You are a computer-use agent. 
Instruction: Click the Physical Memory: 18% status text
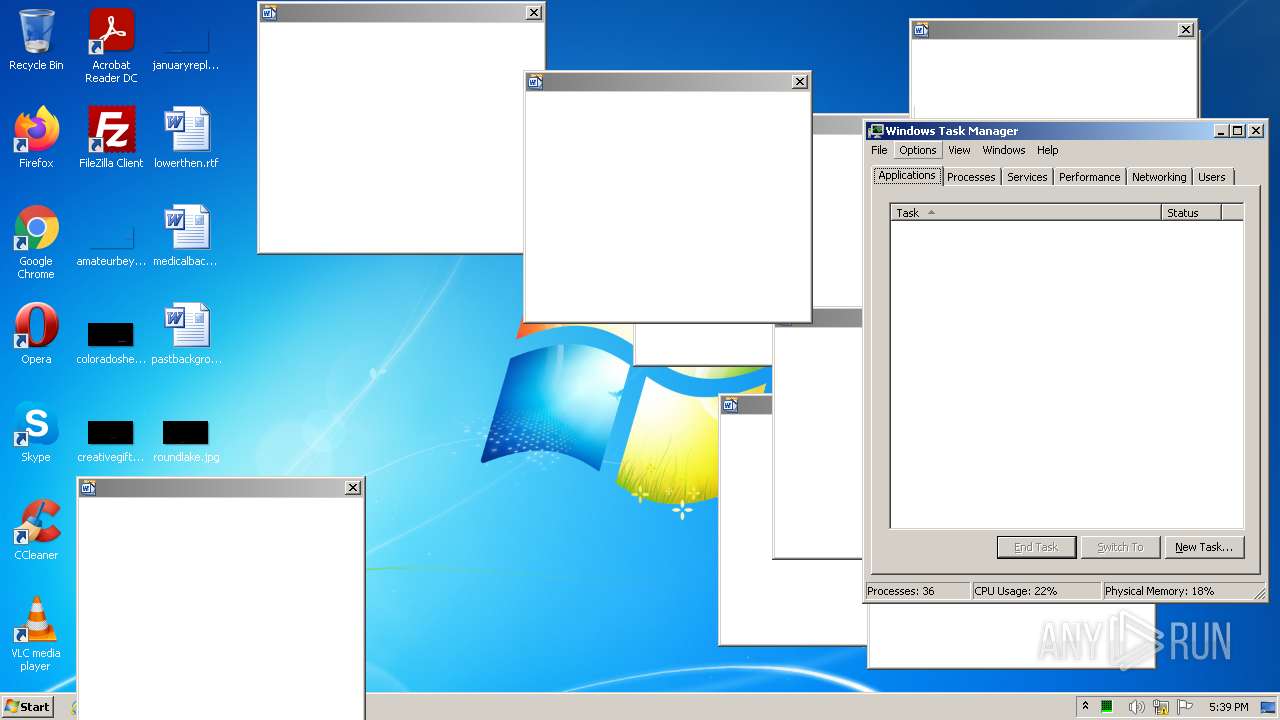coord(1159,591)
